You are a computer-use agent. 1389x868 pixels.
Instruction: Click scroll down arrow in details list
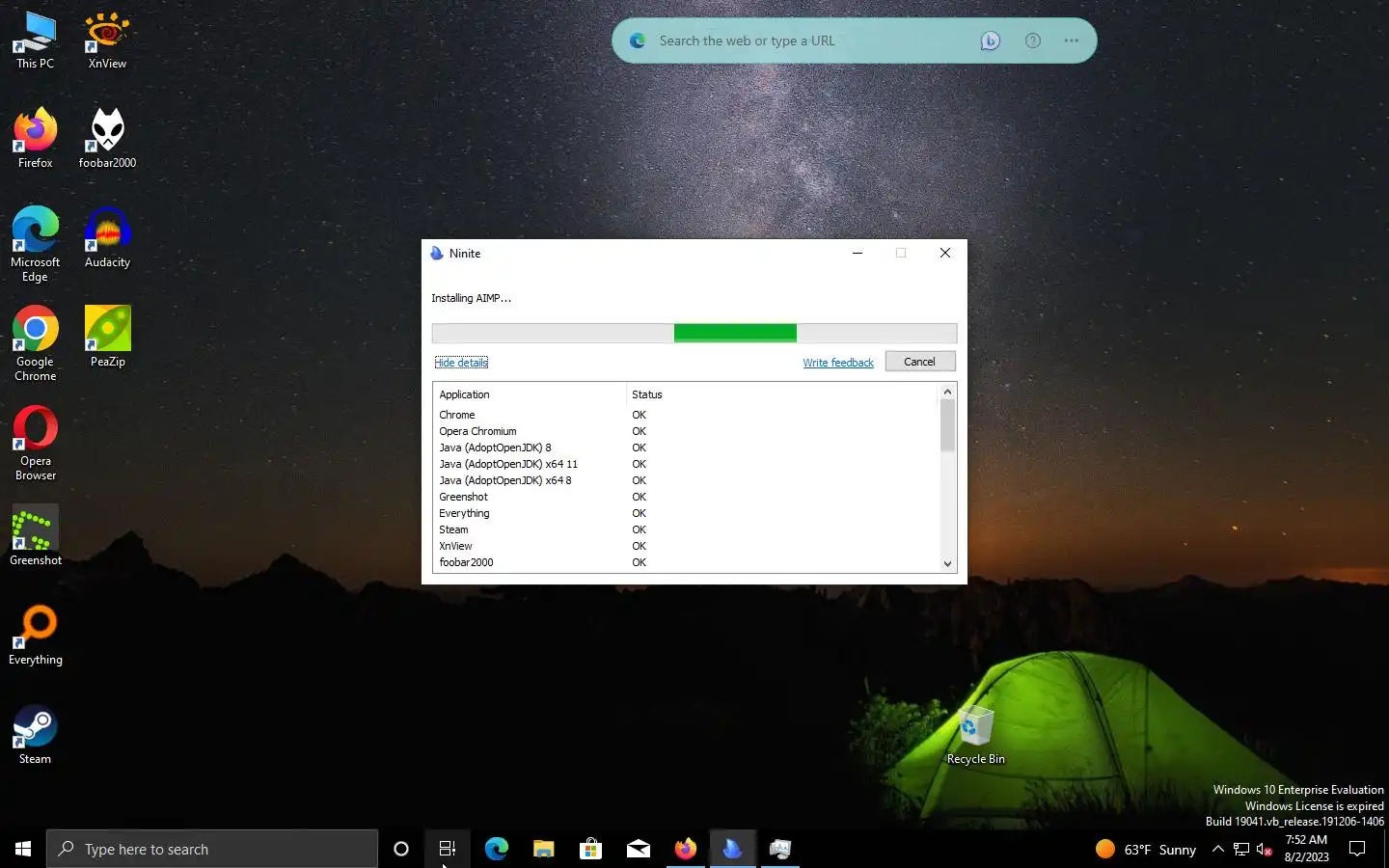(x=947, y=563)
